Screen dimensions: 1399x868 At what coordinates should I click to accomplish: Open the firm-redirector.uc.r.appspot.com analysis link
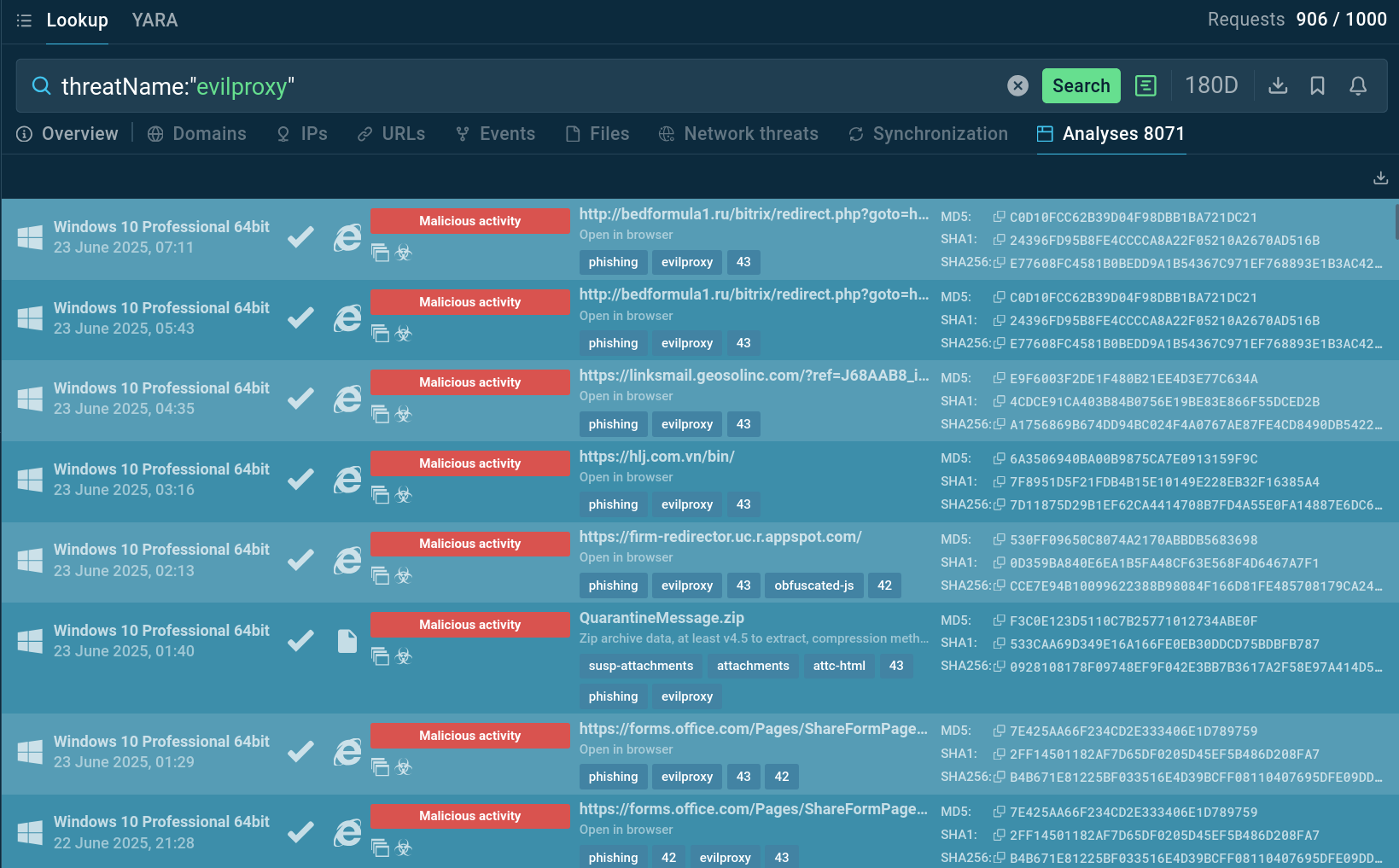point(720,537)
